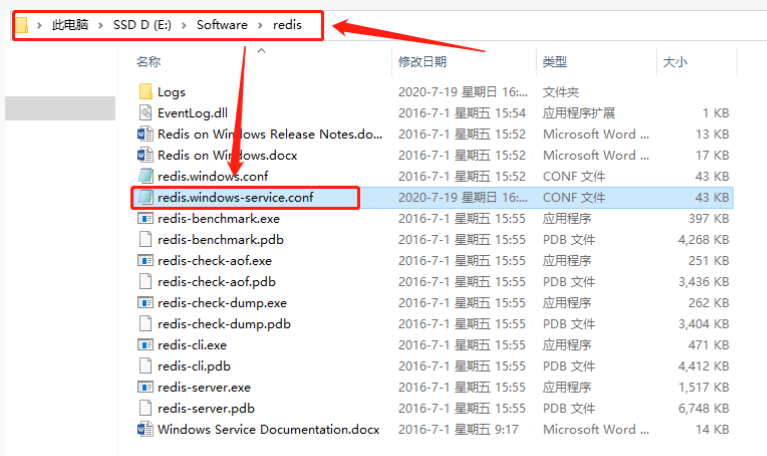Click the Logs folder icon
The width and height of the screenshot is (767, 456).
point(145,91)
